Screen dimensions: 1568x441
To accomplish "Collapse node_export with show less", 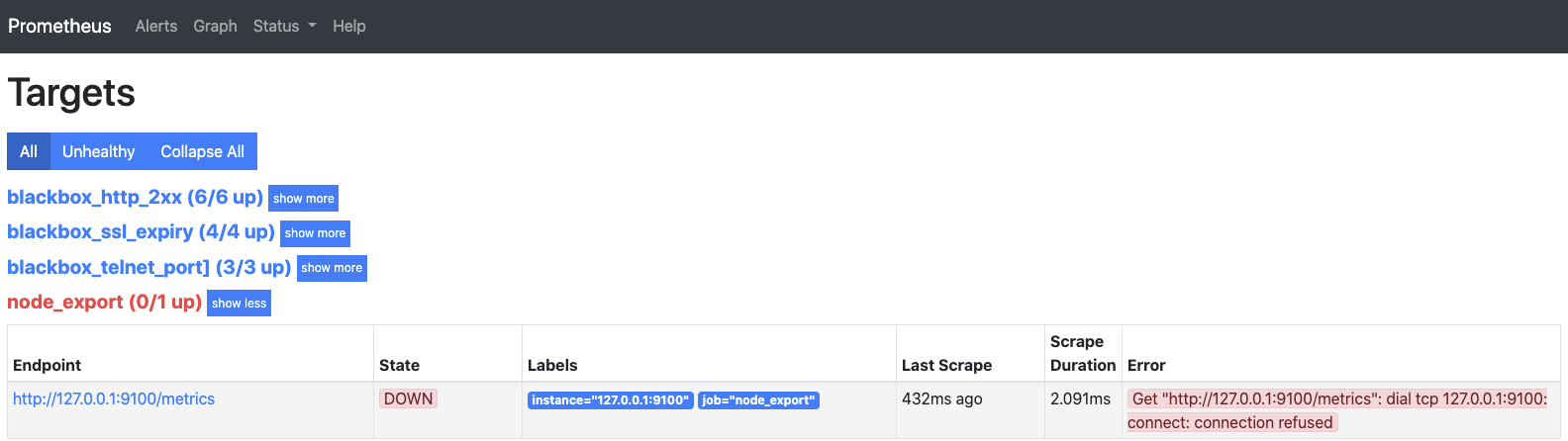I will click(239, 304).
